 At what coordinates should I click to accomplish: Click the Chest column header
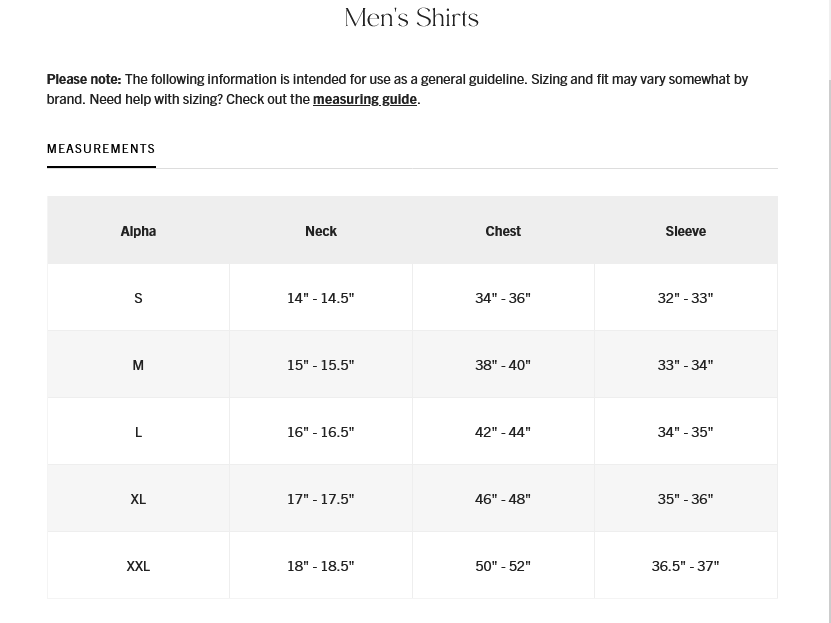point(503,231)
